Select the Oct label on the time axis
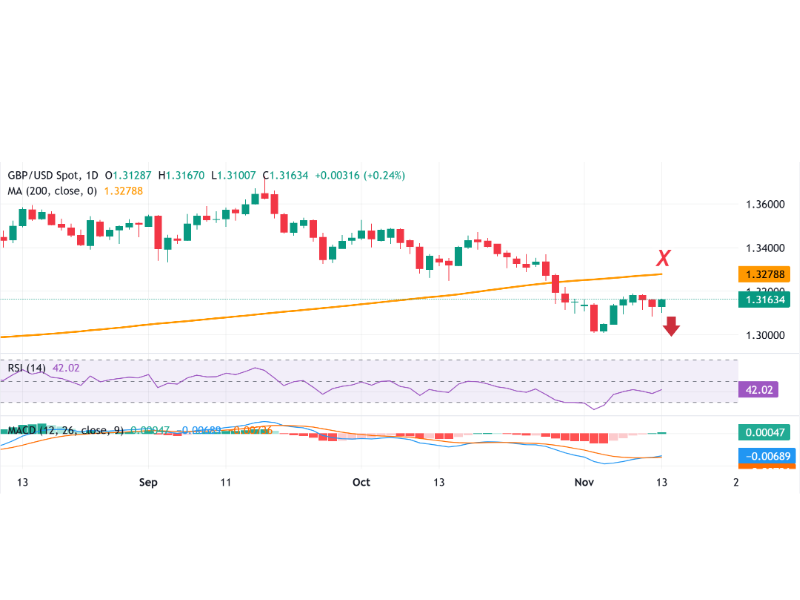 point(361,482)
